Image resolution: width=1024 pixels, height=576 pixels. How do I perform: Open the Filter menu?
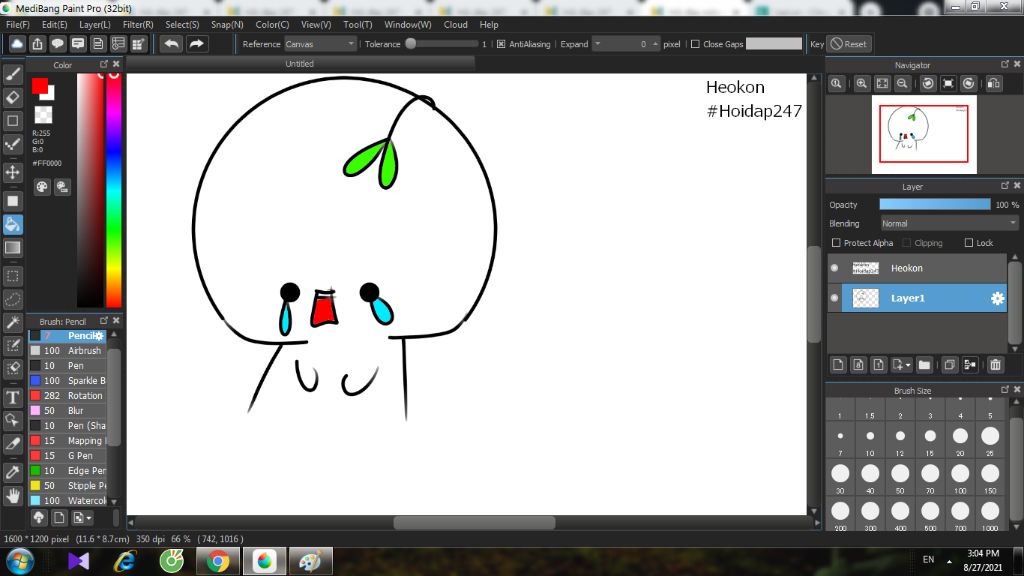[138, 25]
